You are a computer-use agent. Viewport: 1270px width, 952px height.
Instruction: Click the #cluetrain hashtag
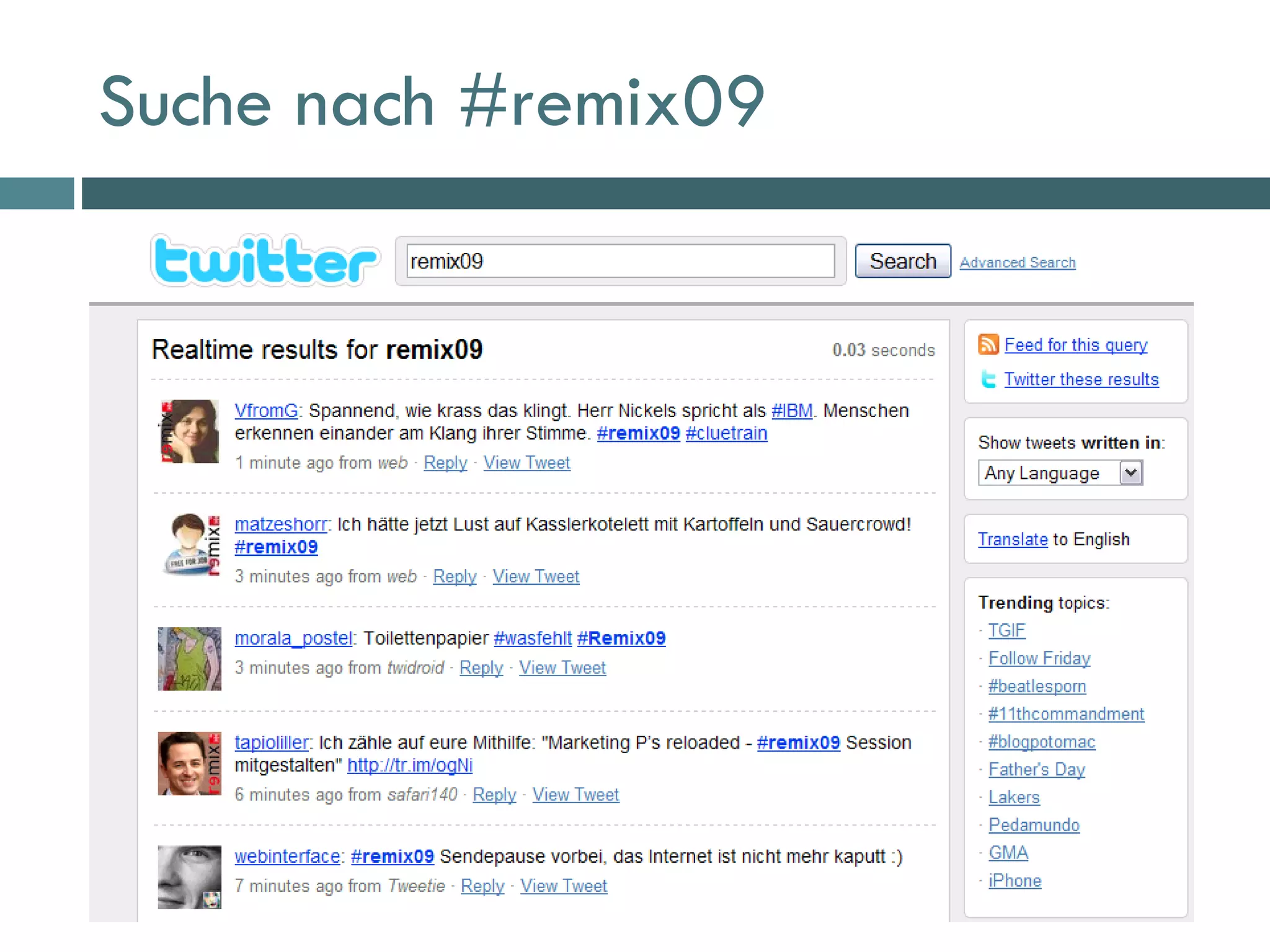[726, 433]
